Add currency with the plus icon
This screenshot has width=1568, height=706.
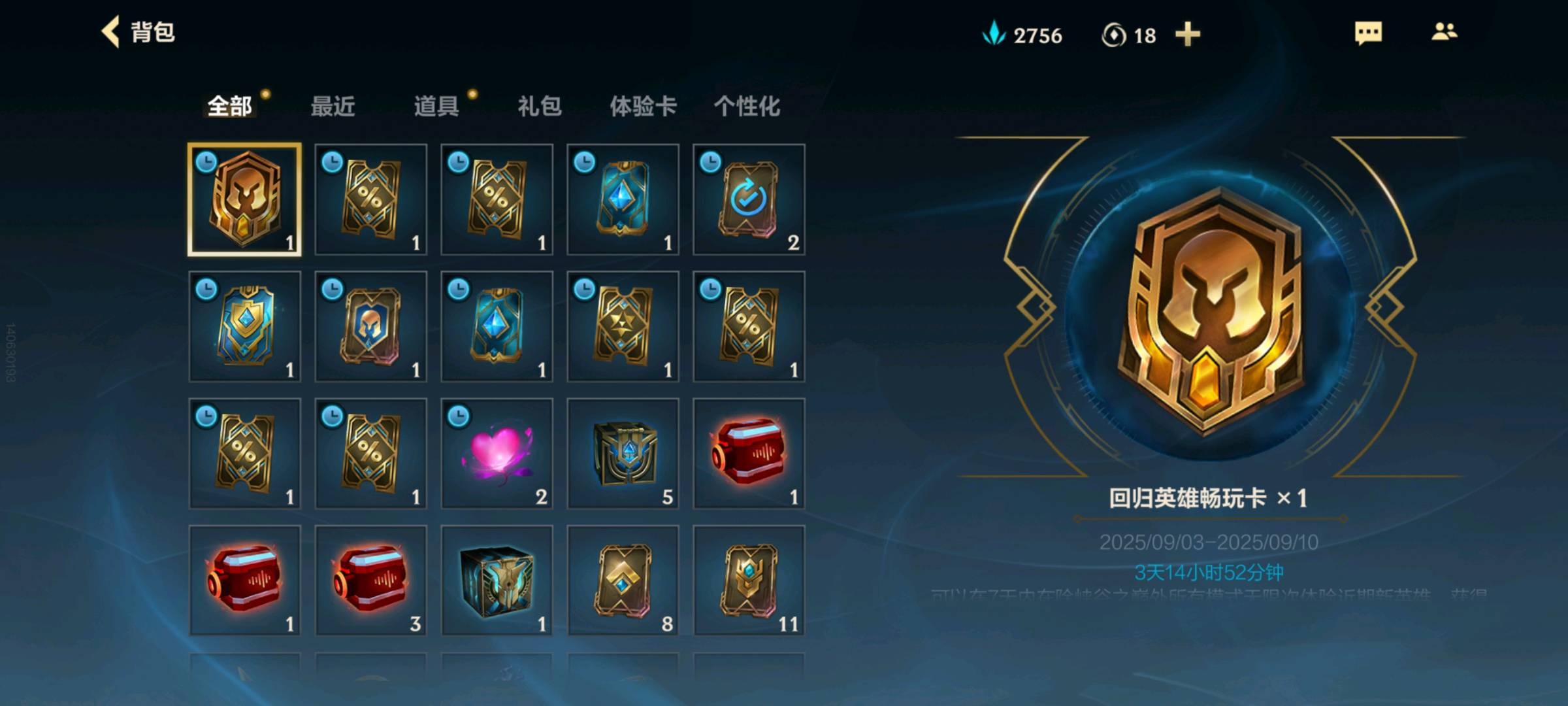click(x=1188, y=34)
